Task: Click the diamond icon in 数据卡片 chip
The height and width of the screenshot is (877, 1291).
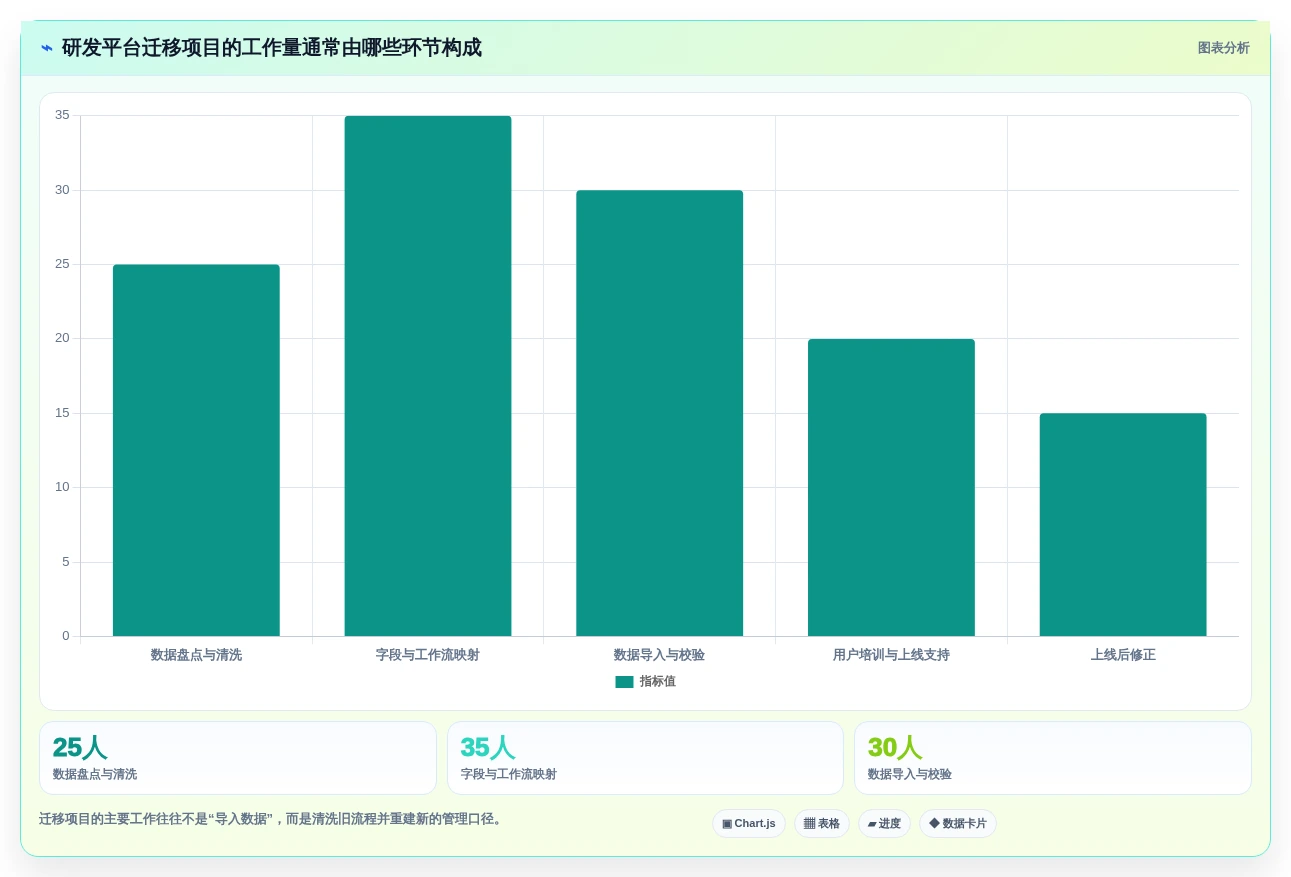Action: pos(934,824)
